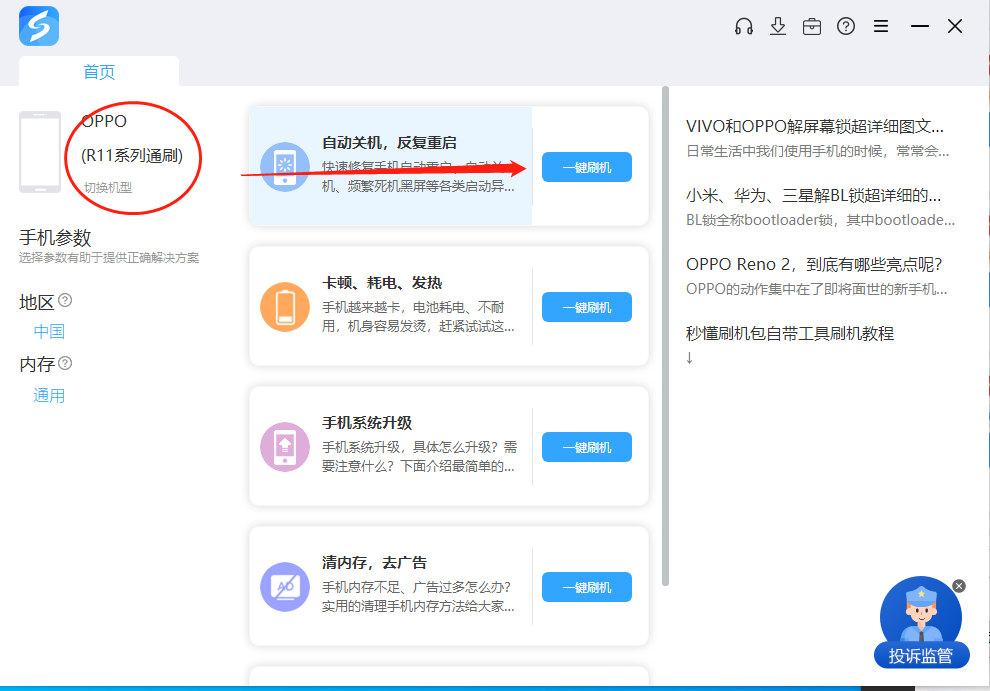This screenshot has width=990, height=691.
Task: Open the downloads icon in title bar
Action: click(x=778, y=26)
